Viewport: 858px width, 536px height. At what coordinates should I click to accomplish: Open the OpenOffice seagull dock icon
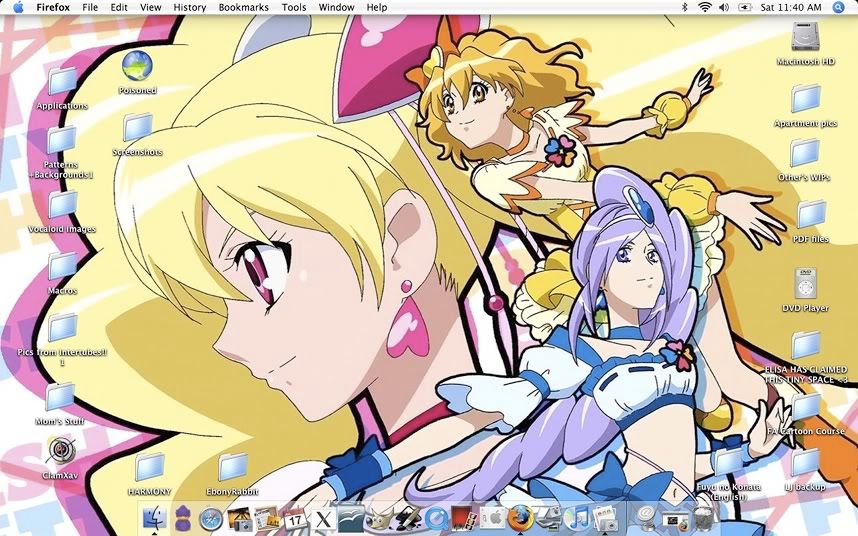pos(351,518)
